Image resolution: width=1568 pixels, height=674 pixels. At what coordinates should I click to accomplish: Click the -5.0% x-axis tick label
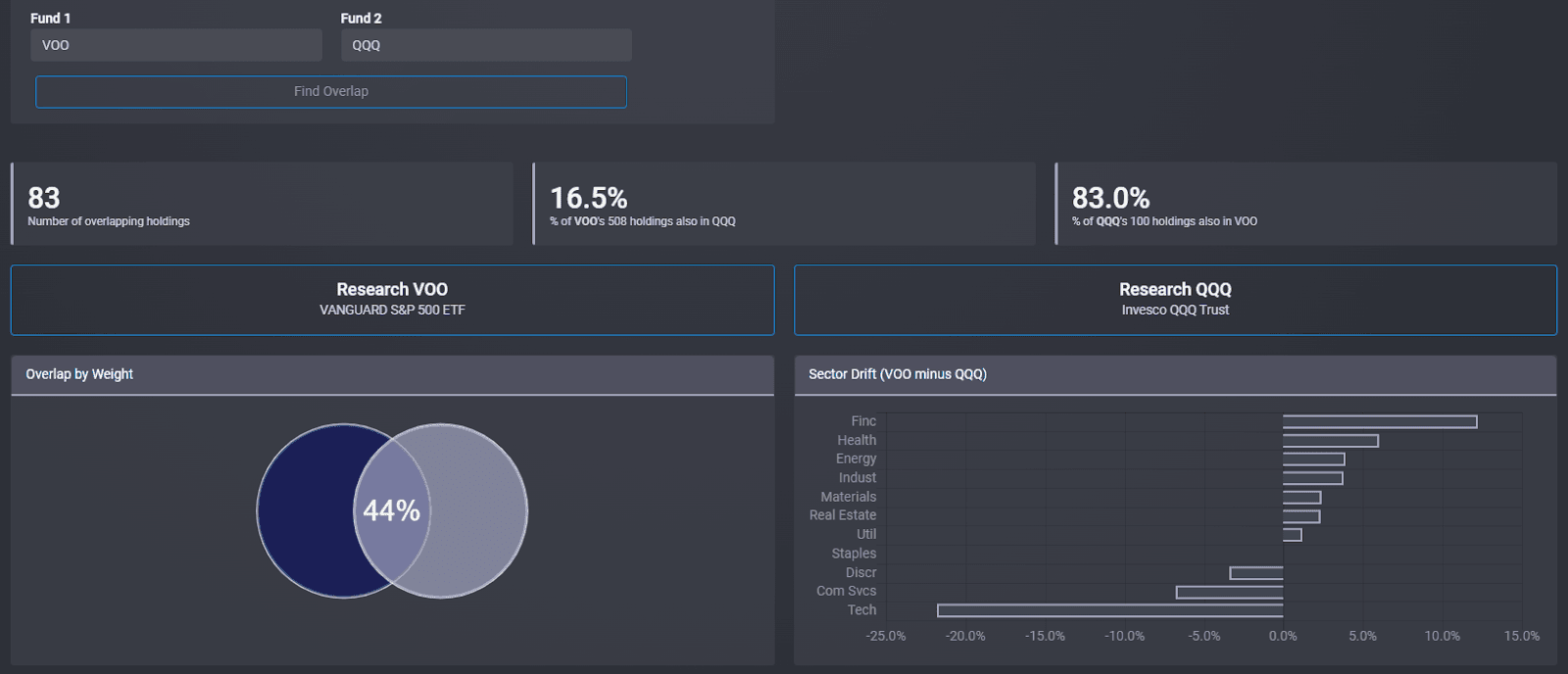coord(1204,636)
